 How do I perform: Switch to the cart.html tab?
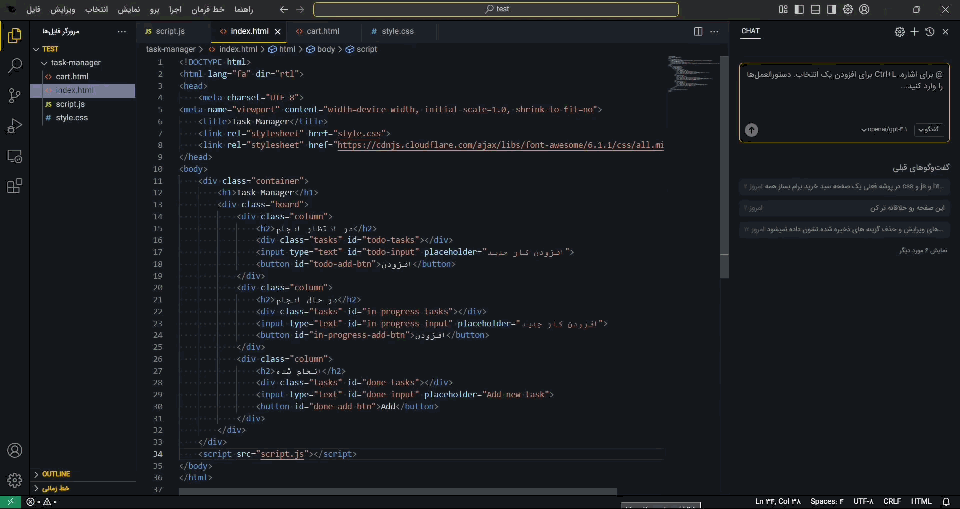(x=323, y=31)
